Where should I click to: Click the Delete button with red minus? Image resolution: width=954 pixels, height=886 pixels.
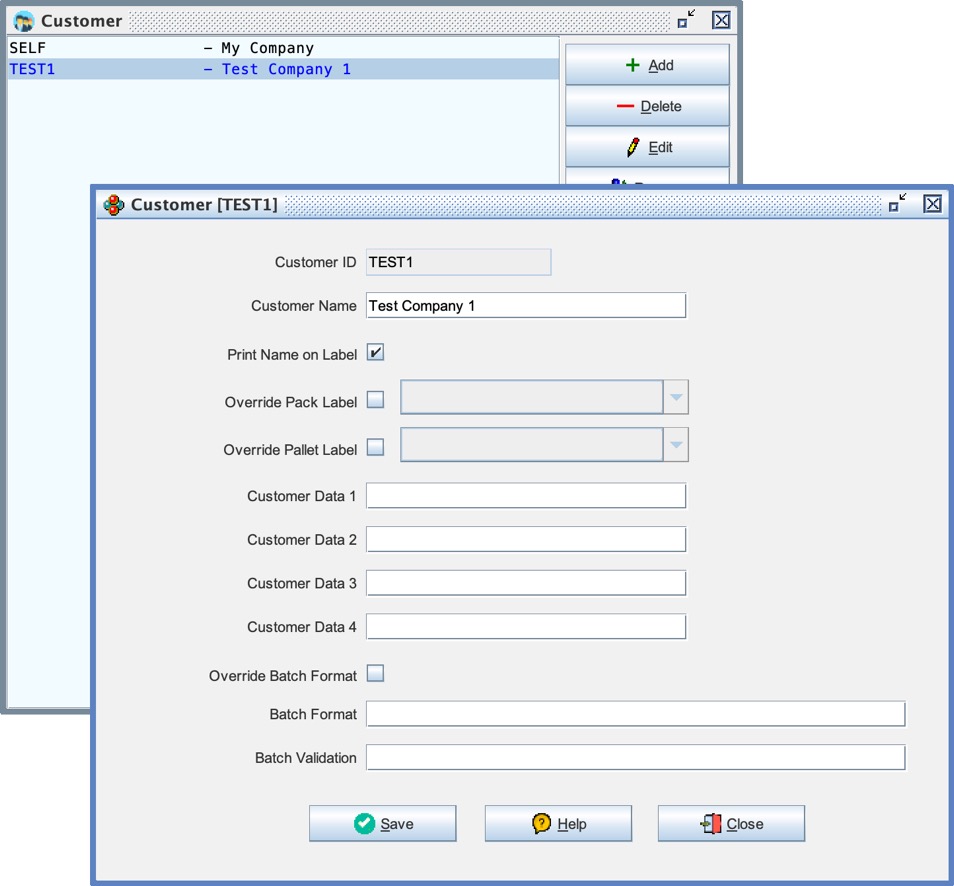(x=647, y=106)
